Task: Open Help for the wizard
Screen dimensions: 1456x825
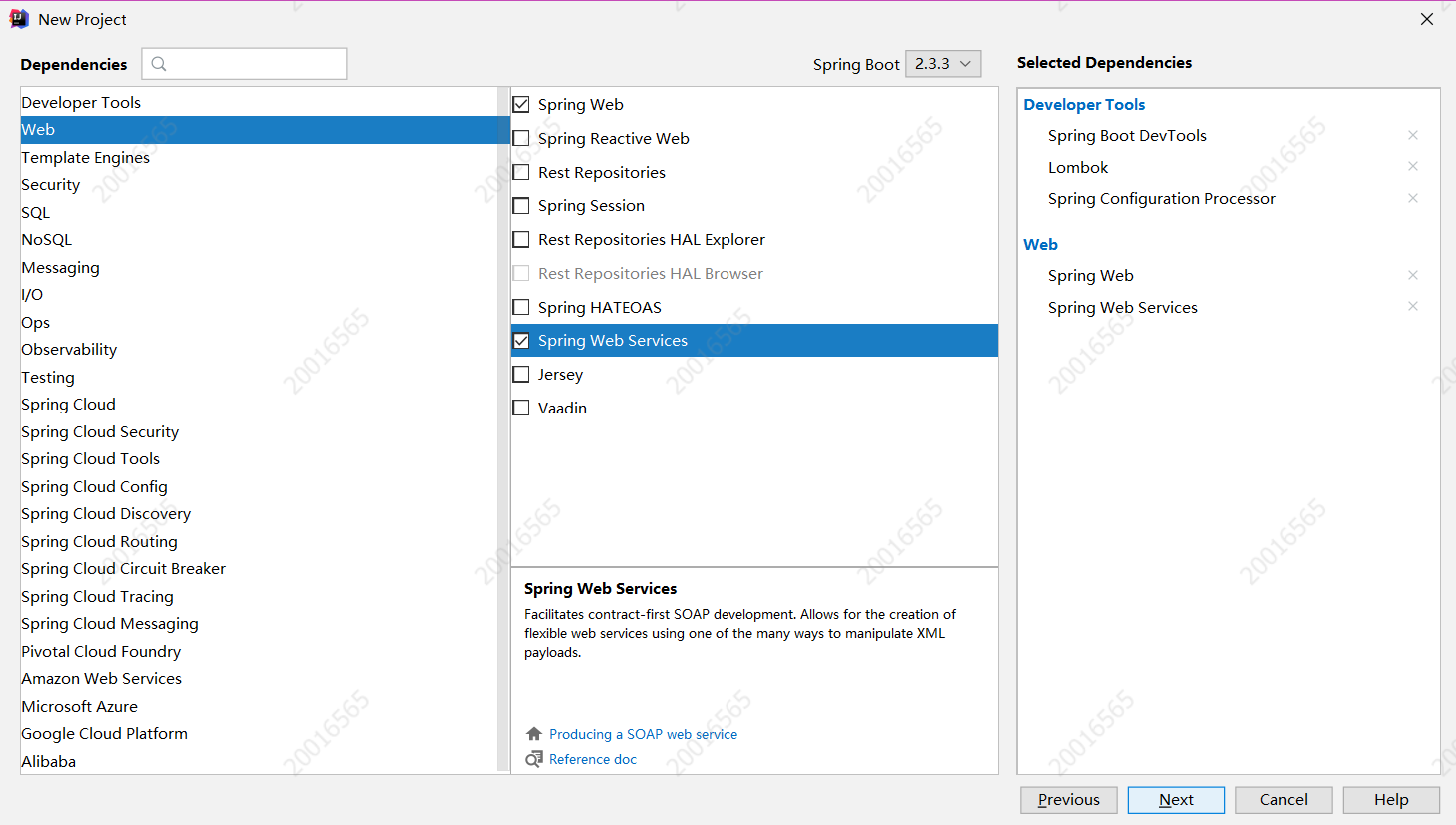Action: coord(1391,800)
